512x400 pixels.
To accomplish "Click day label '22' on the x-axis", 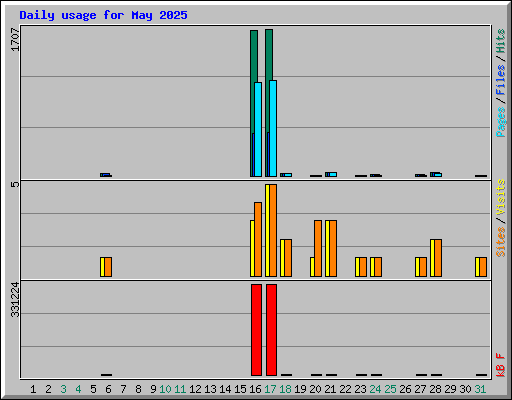I will [345, 389].
